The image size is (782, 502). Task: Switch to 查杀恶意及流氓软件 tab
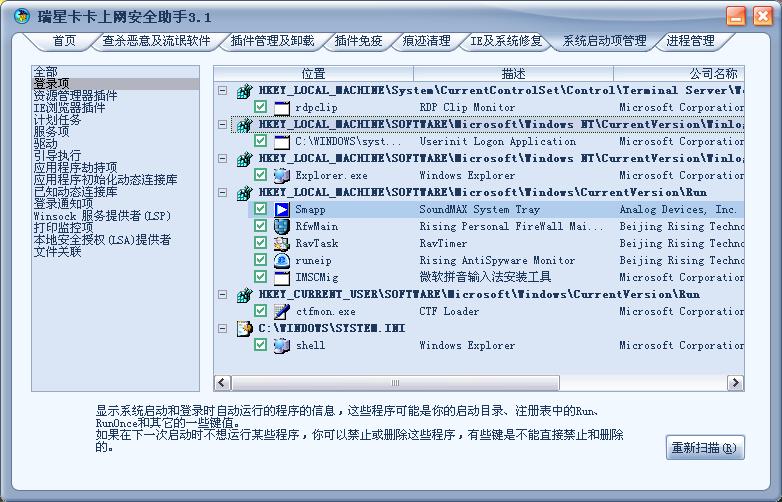pos(157,41)
